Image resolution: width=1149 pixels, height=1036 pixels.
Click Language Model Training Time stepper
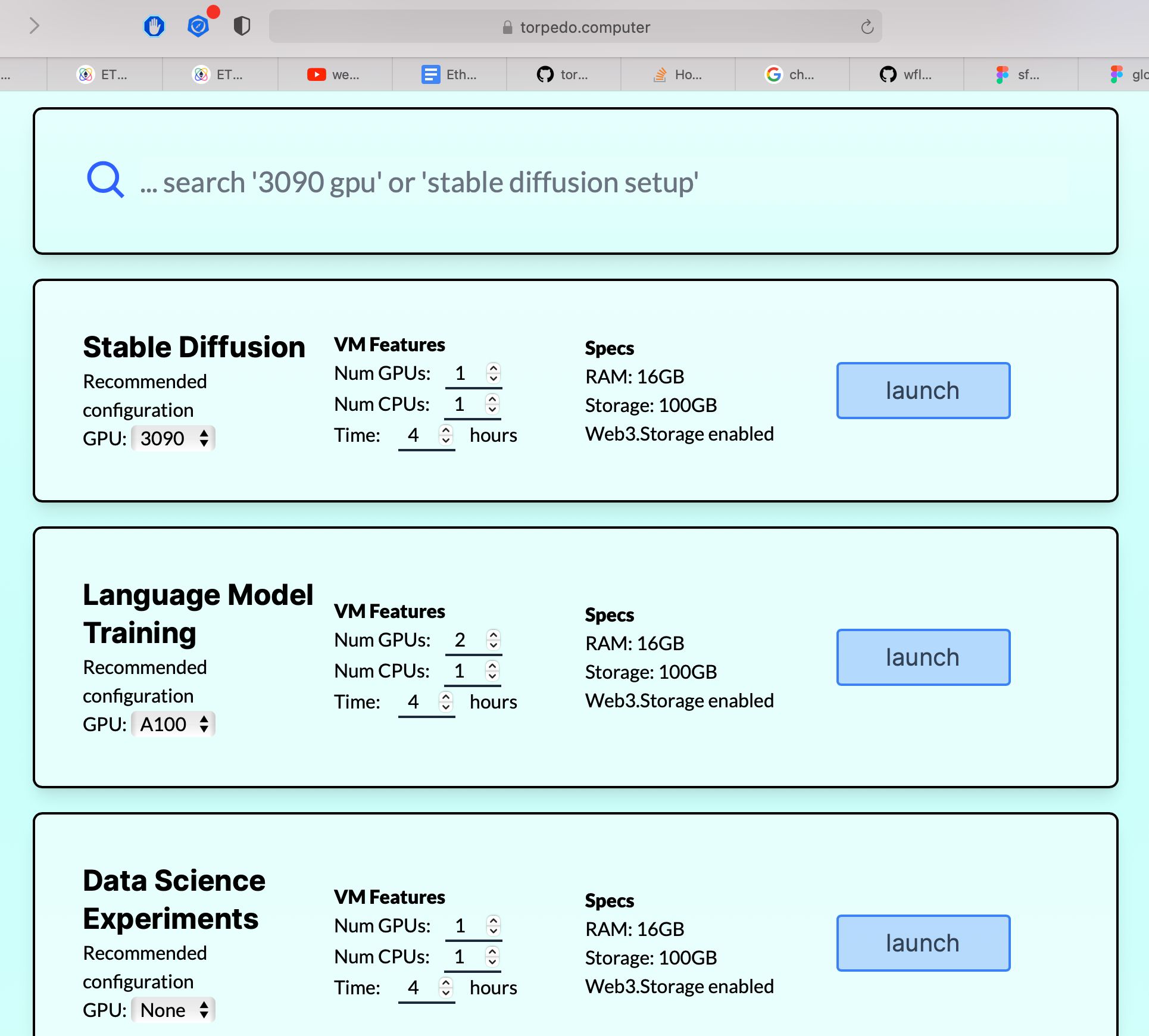click(446, 702)
